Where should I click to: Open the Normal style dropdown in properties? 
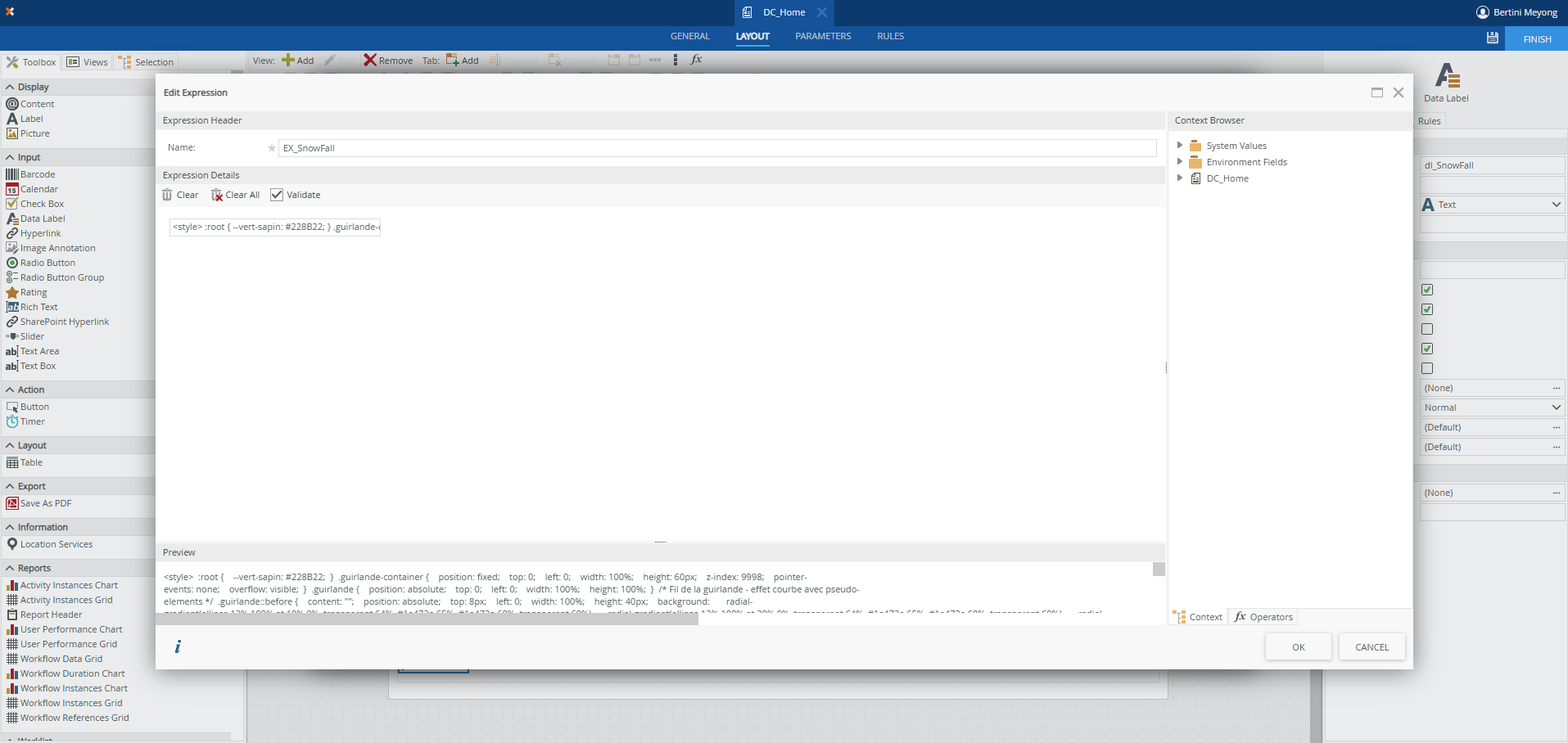point(1555,407)
